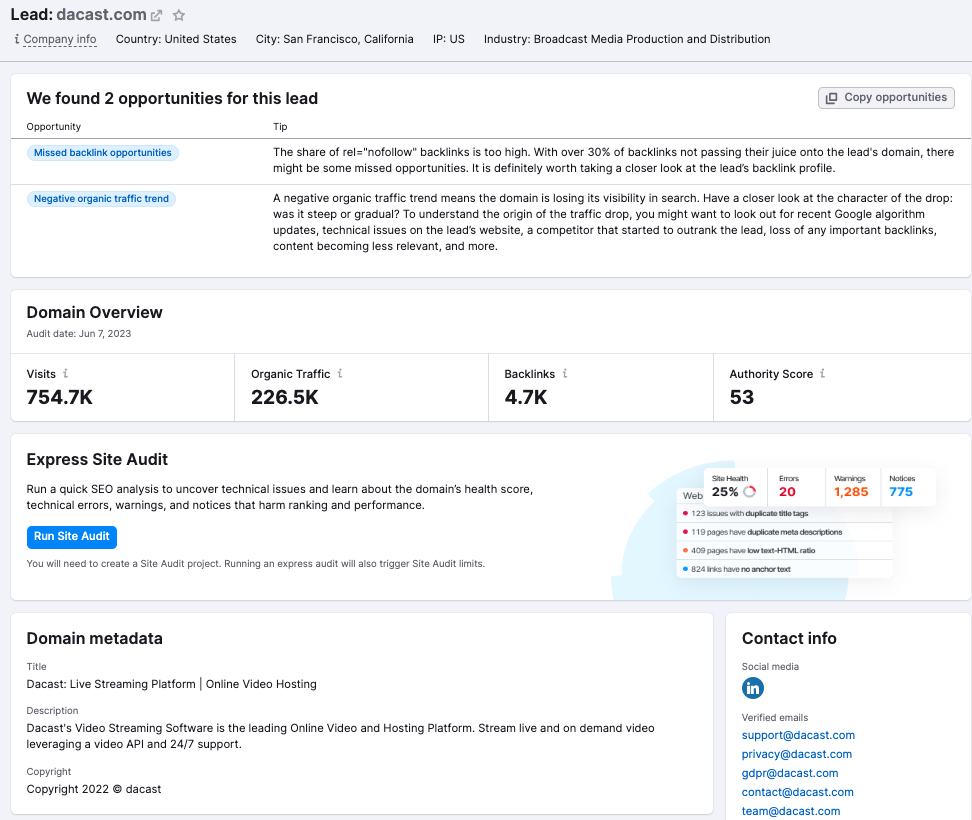Image resolution: width=972 pixels, height=820 pixels.
Task: Star the dacast.com lead as favorite
Action: coord(179,15)
